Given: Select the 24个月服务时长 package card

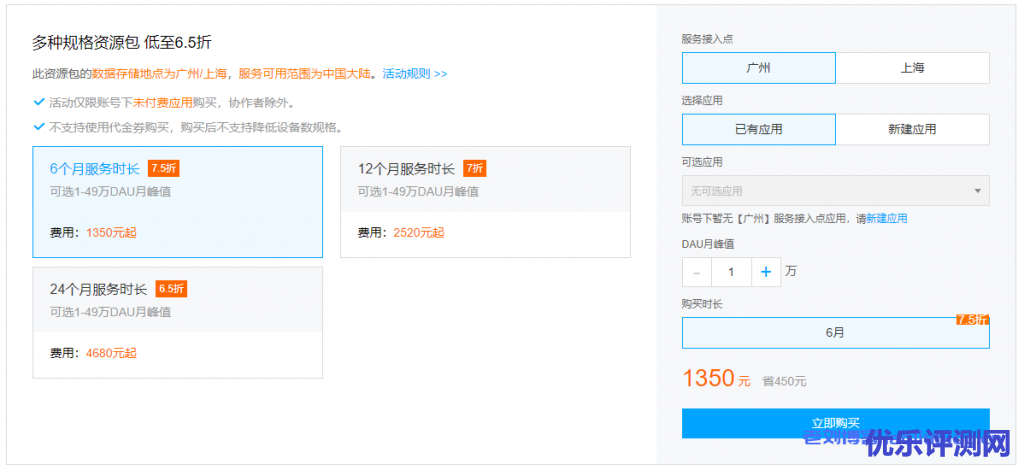Looking at the screenshot, I should click(x=178, y=322).
